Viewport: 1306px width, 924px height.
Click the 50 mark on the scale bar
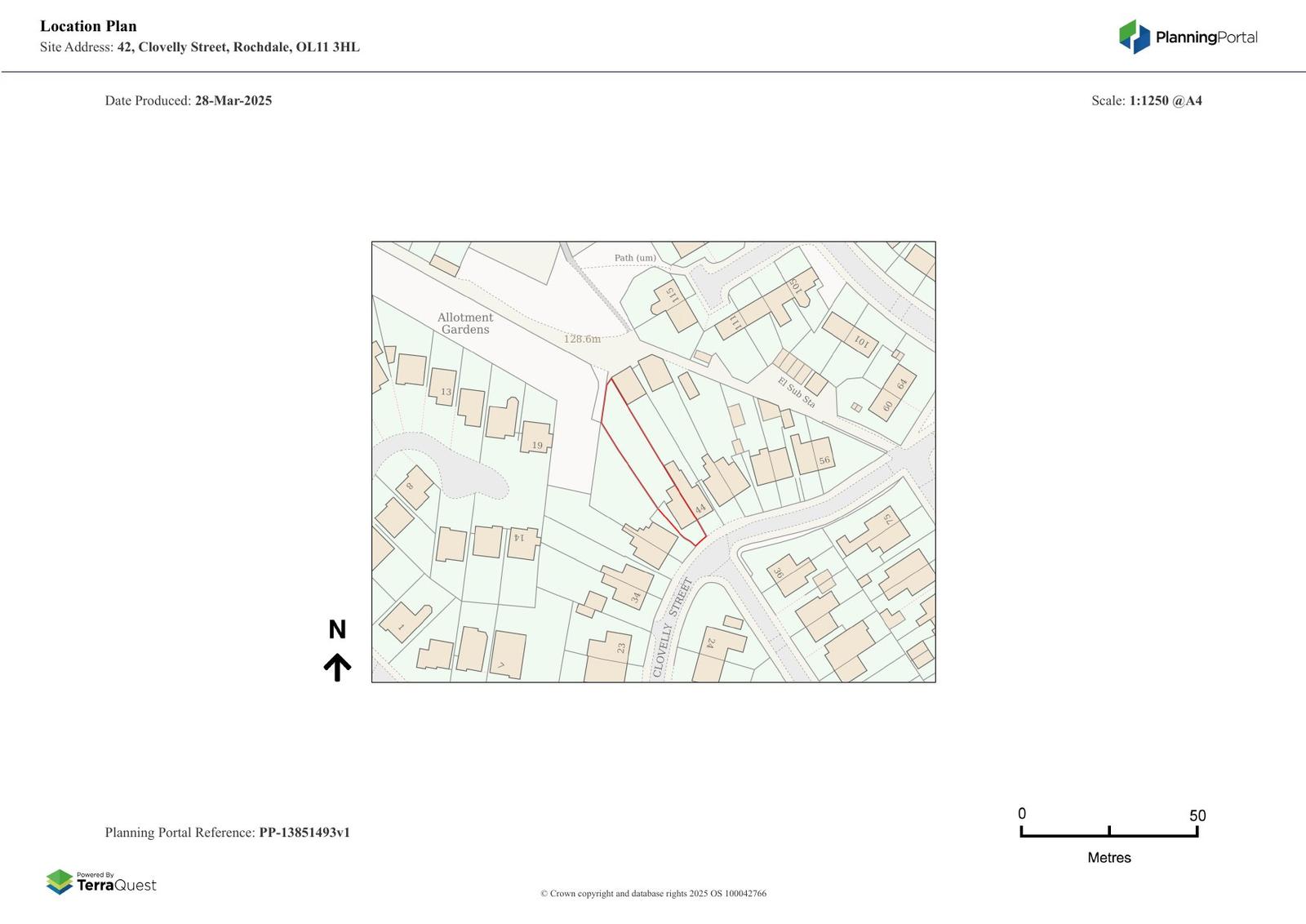click(x=1197, y=815)
